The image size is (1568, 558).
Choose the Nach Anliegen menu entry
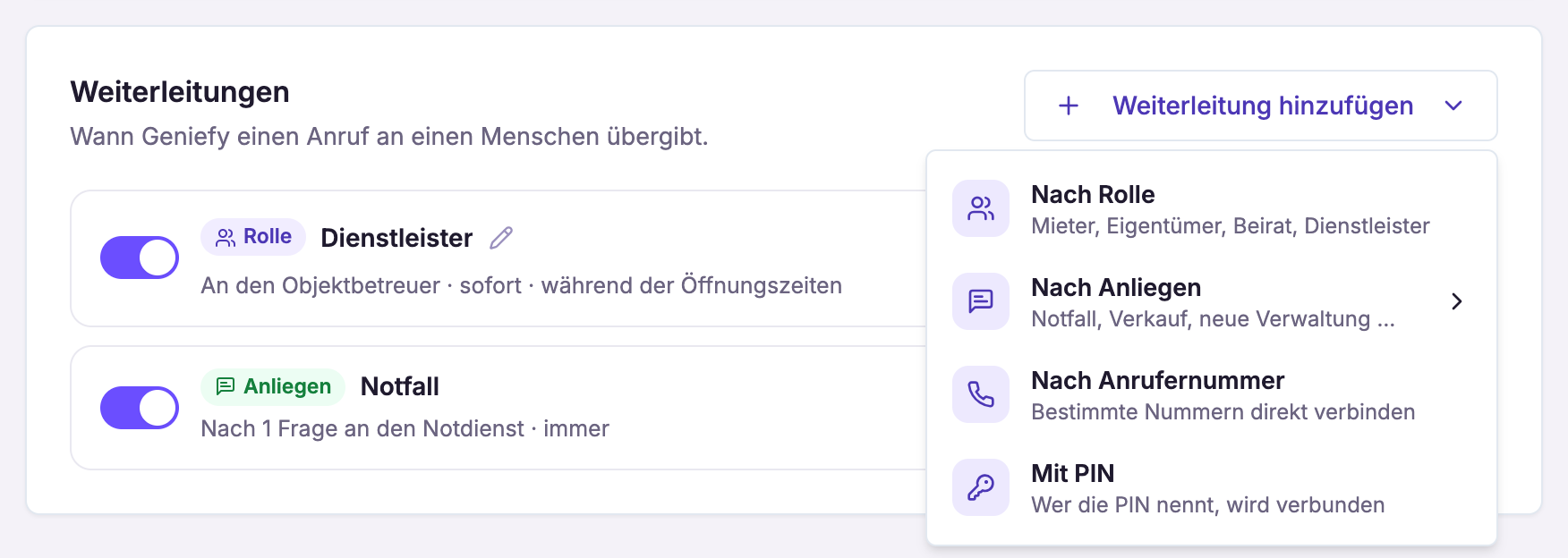tap(1212, 301)
